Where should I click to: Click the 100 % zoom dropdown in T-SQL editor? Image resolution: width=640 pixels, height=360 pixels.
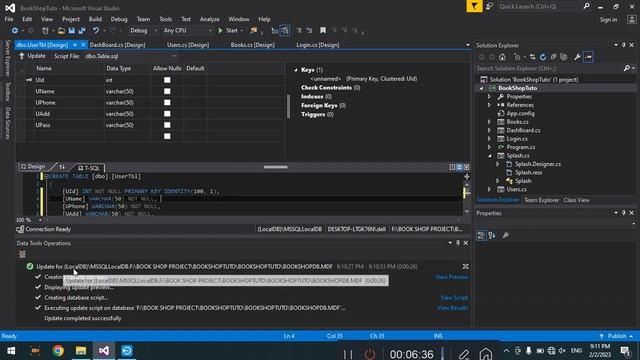tap(29, 220)
